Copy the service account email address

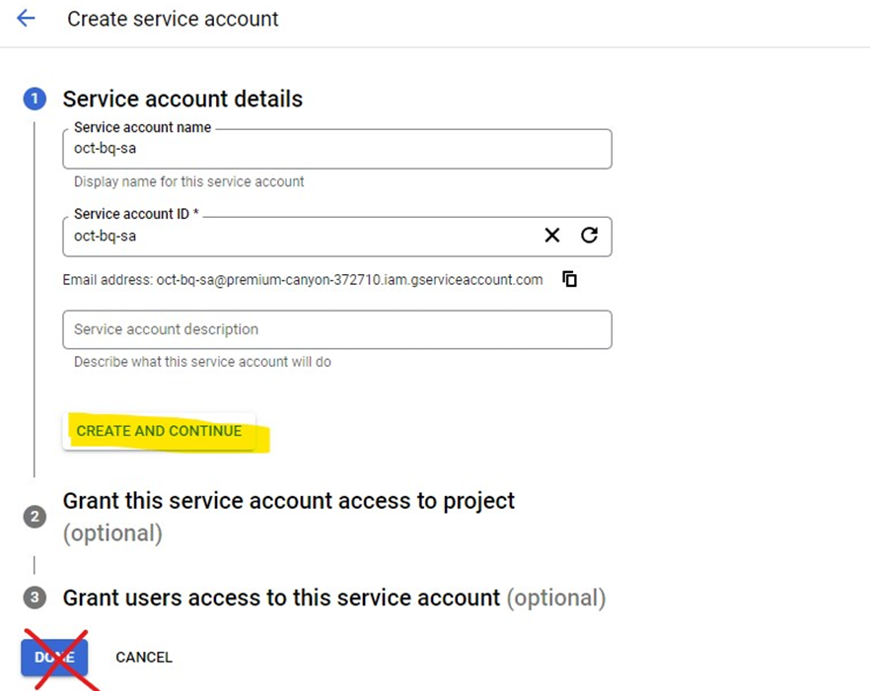(x=570, y=279)
